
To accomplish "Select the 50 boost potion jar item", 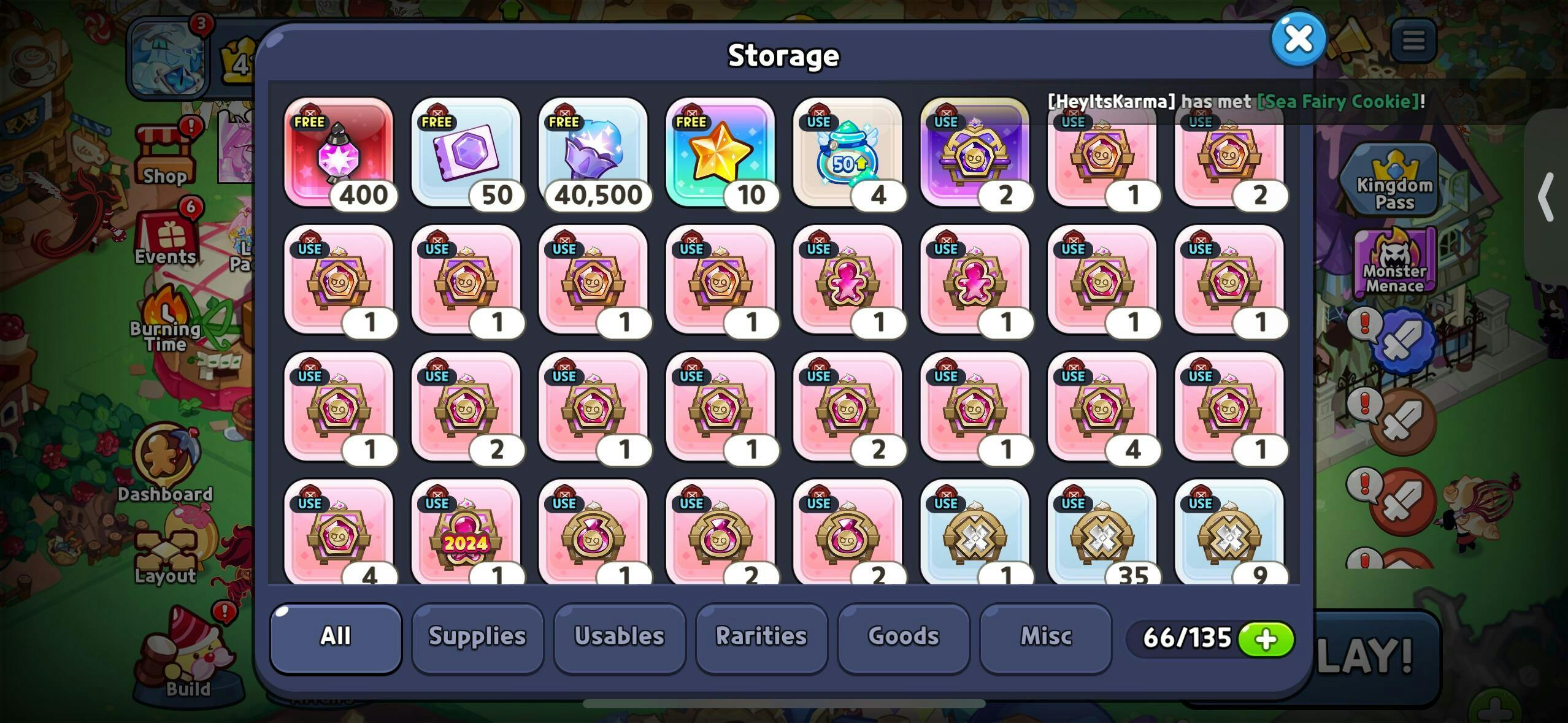I will pyautogui.click(x=848, y=153).
